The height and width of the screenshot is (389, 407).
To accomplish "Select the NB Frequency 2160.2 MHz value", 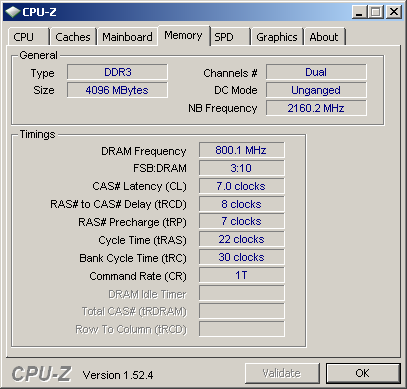I will 316,108.
